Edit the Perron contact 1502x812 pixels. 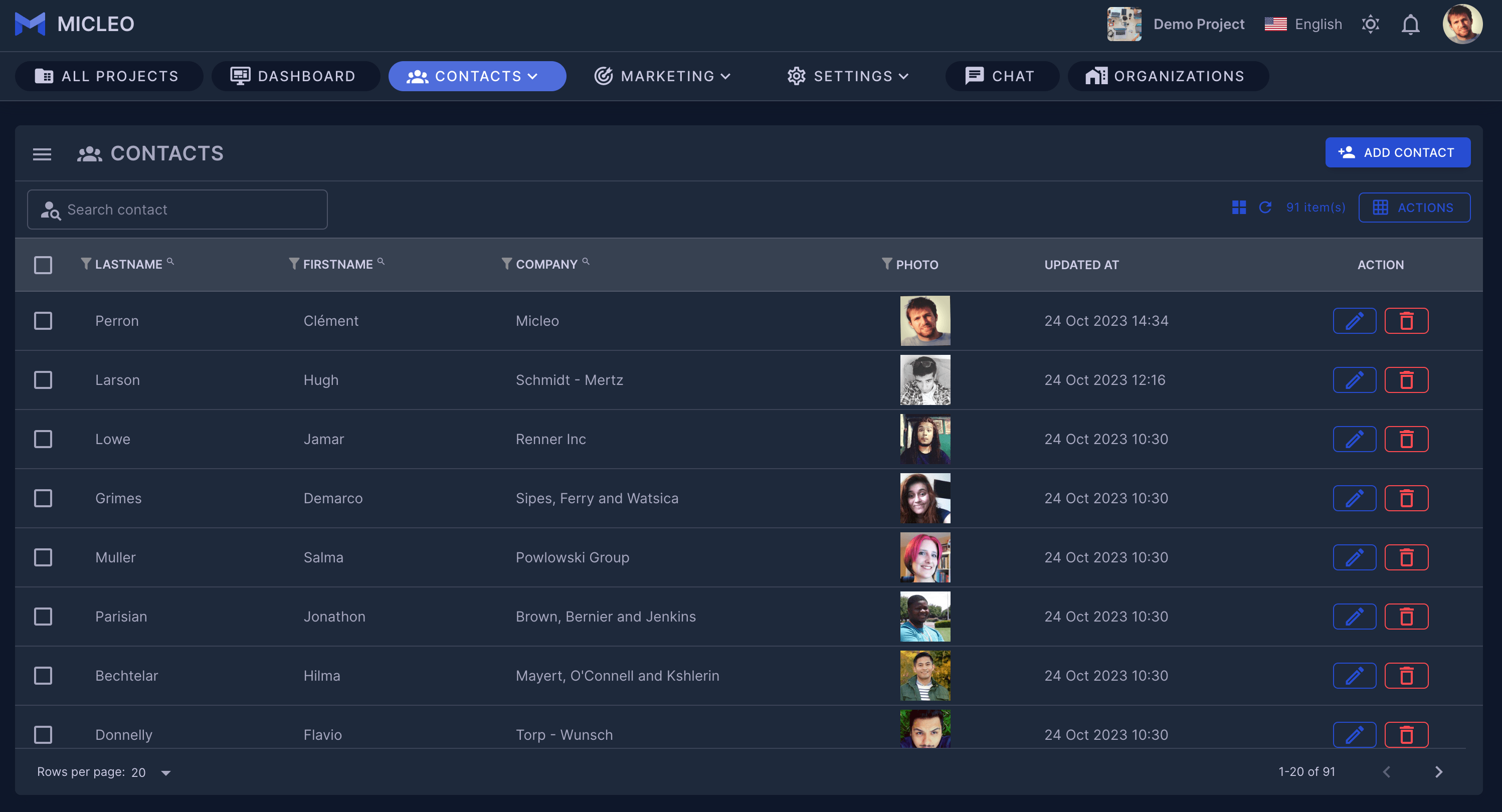coord(1355,321)
